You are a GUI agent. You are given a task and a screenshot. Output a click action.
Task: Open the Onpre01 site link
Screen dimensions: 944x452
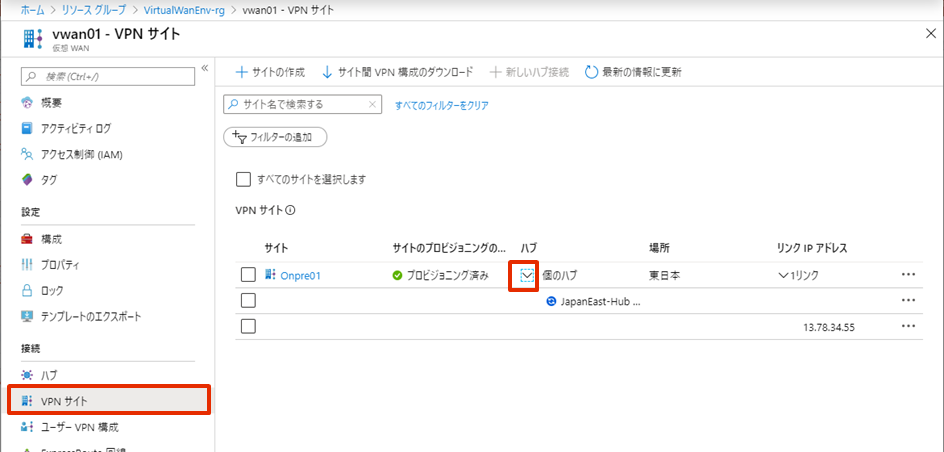(x=300, y=276)
